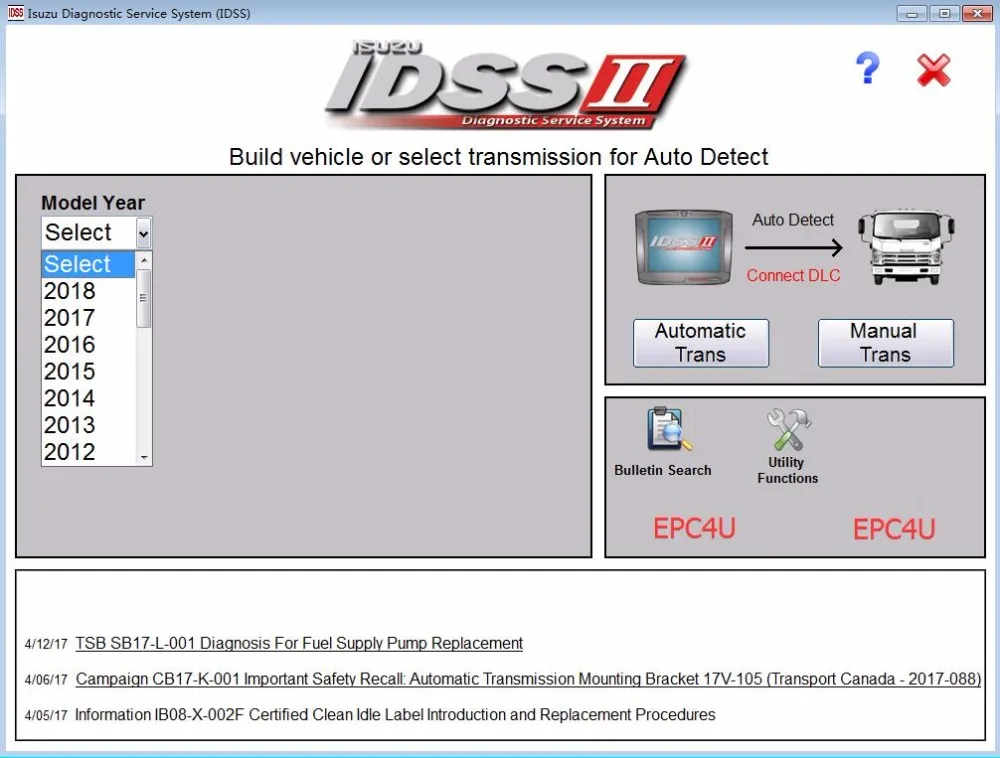
Task: Close the IDSS window from title bar
Action: [977, 13]
